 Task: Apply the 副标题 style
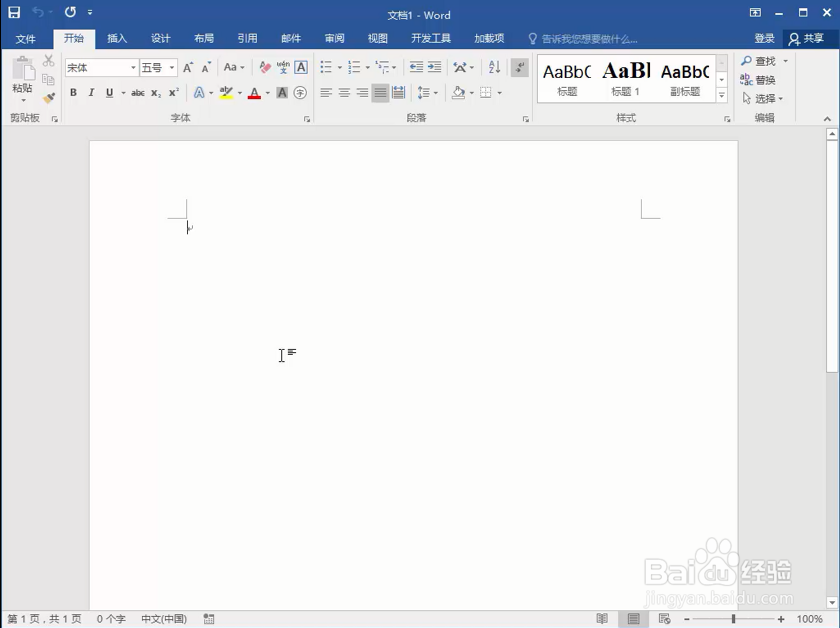pyautogui.click(x=685, y=78)
